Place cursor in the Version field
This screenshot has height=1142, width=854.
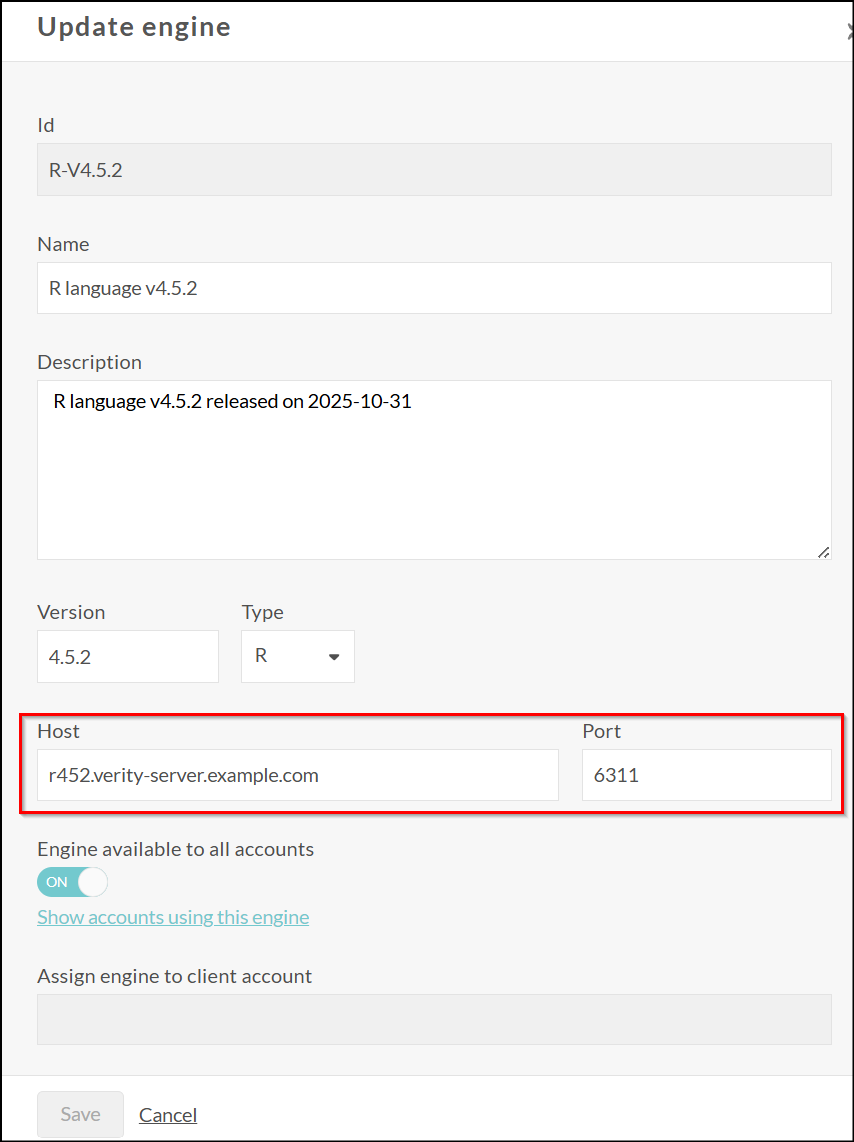coord(128,656)
